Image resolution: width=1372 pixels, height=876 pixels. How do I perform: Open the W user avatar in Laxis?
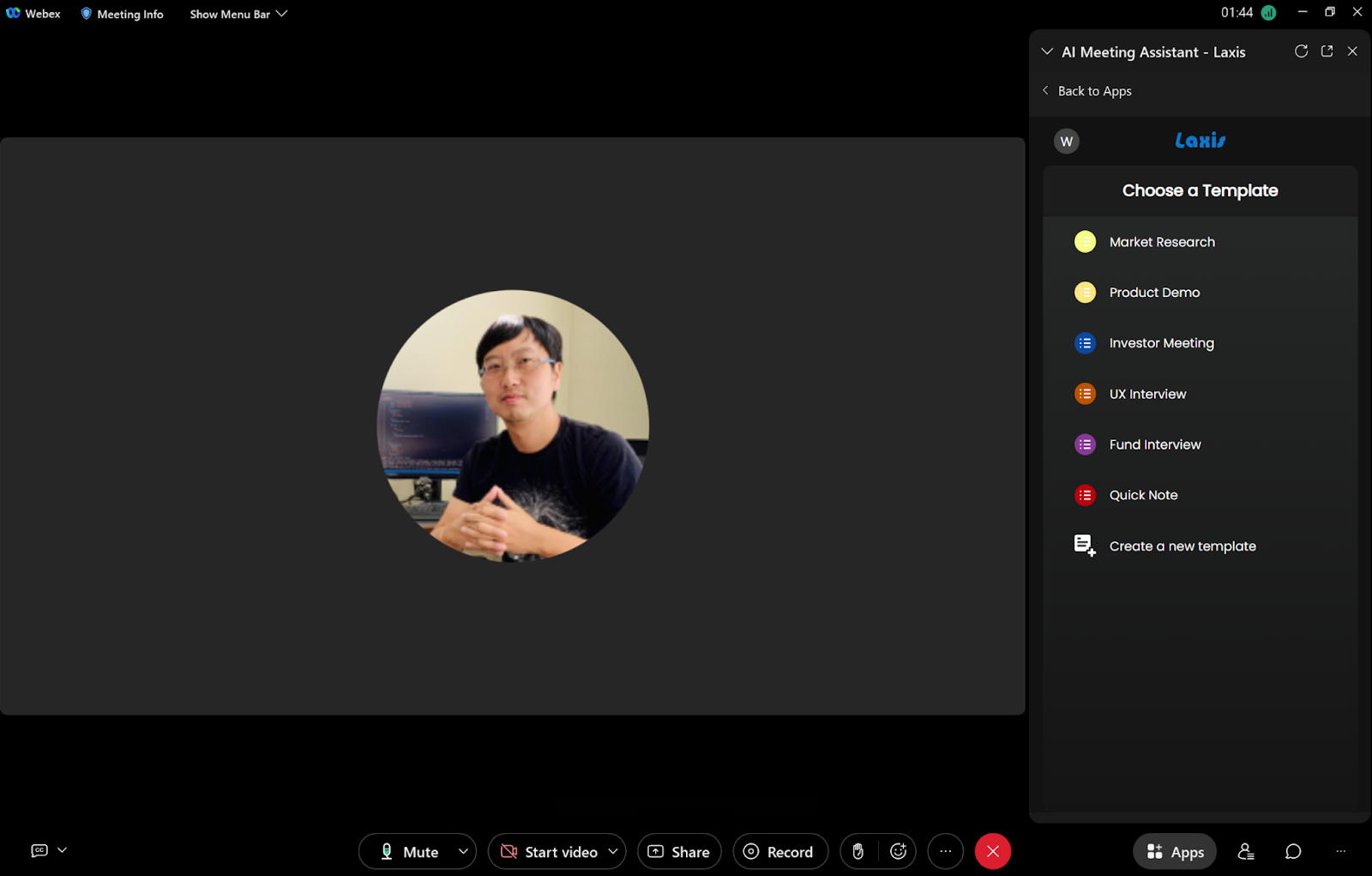tap(1067, 142)
